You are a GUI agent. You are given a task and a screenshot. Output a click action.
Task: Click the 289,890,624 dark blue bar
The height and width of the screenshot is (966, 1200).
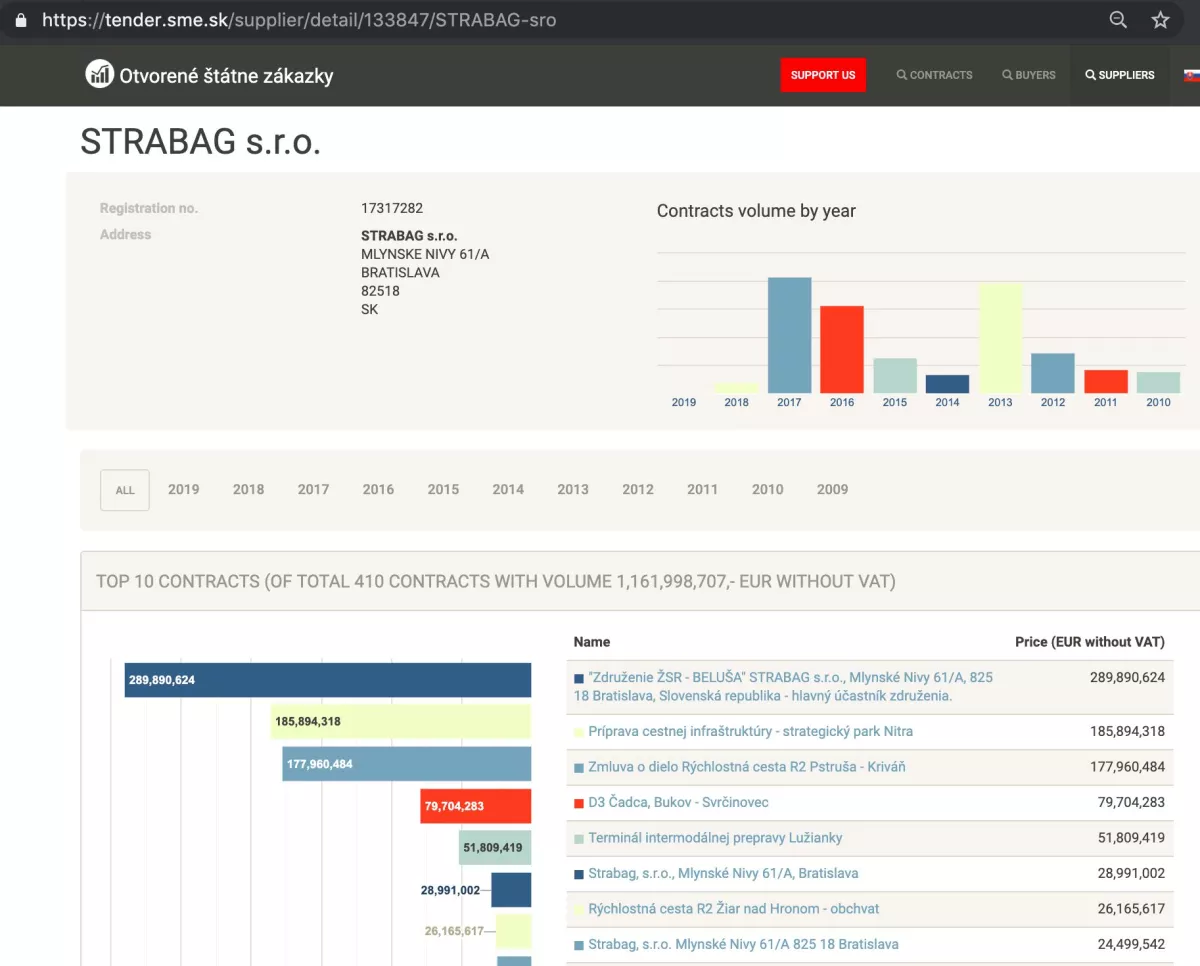(x=328, y=680)
